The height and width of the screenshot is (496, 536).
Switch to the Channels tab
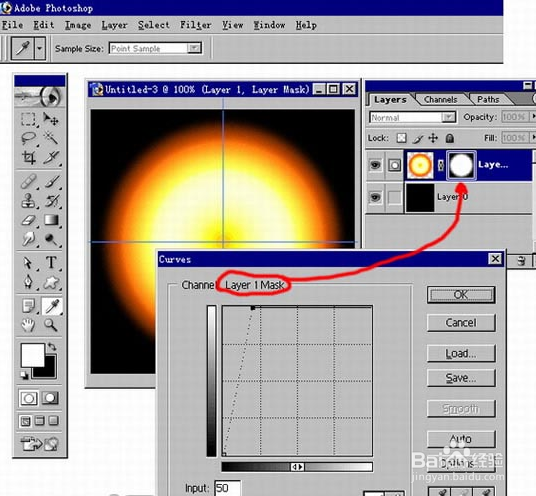tap(440, 99)
